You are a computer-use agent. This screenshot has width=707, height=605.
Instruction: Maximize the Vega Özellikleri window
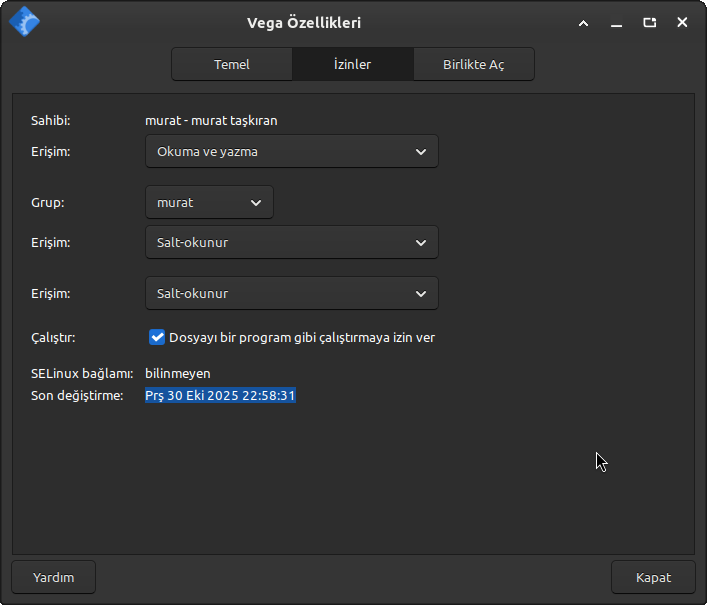coord(650,23)
